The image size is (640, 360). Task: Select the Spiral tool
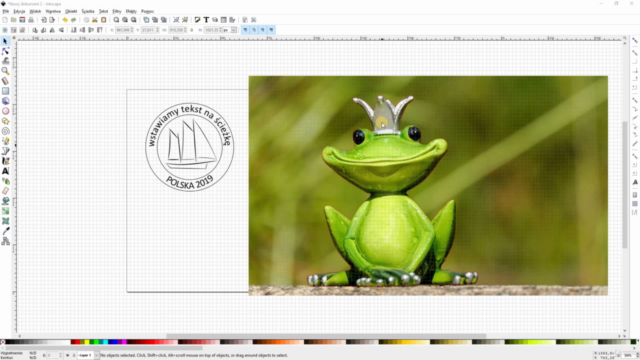click(x=5, y=131)
